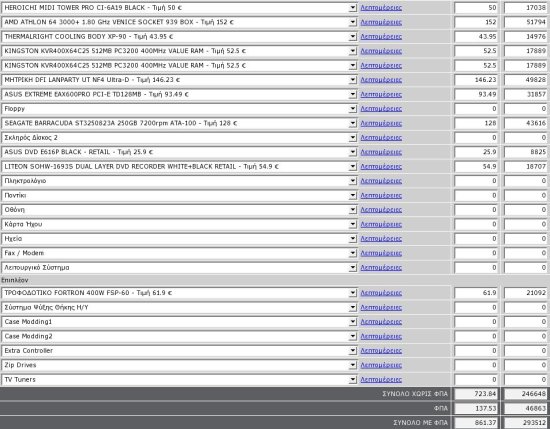Open the Zip Drives dropdown
Screen dimensions: 550x429
[x=179, y=365]
